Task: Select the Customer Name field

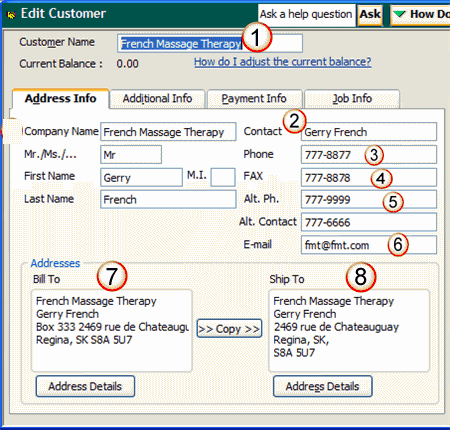Action: tap(210, 43)
